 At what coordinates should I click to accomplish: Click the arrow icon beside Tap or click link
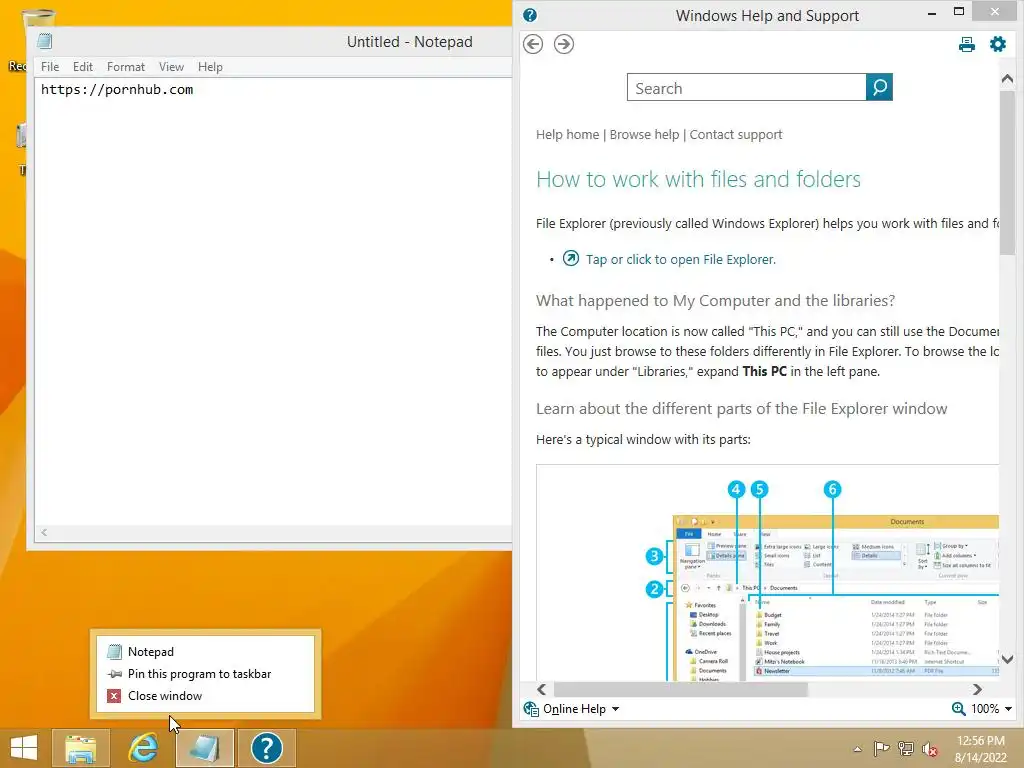click(x=570, y=259)
